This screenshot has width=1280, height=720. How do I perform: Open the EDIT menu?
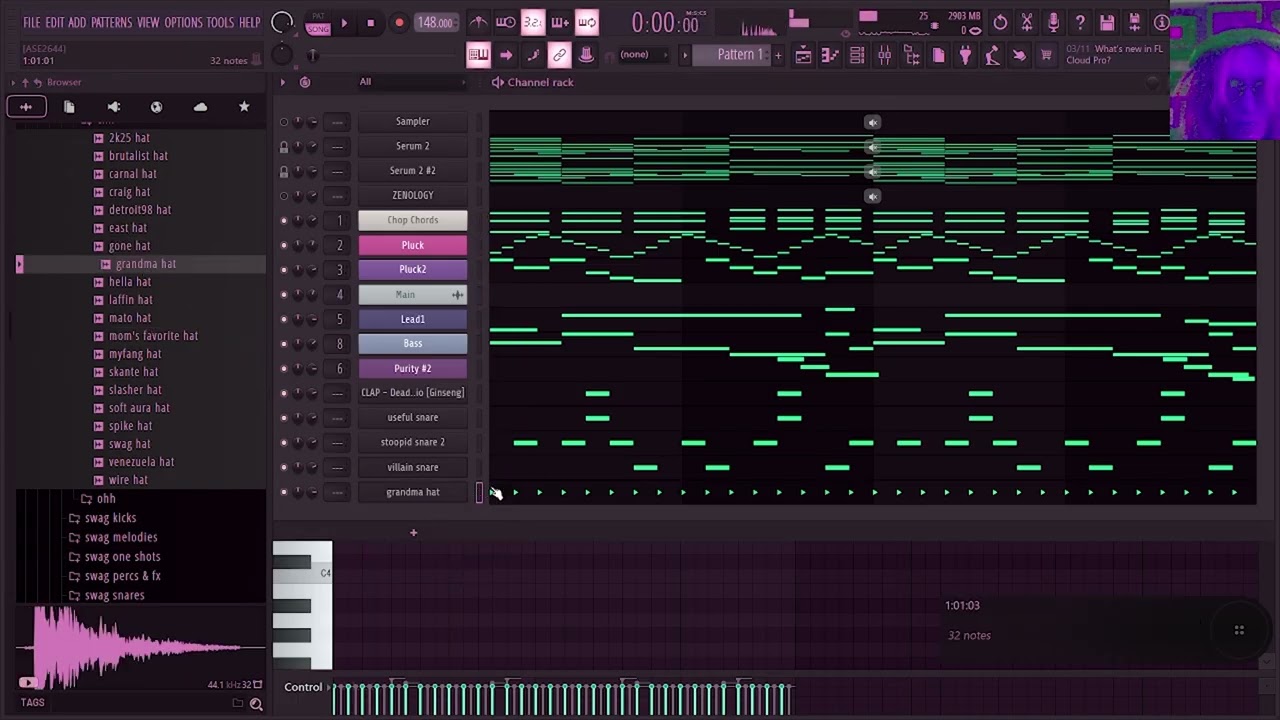pyautogui.click(x=54, y=22)
